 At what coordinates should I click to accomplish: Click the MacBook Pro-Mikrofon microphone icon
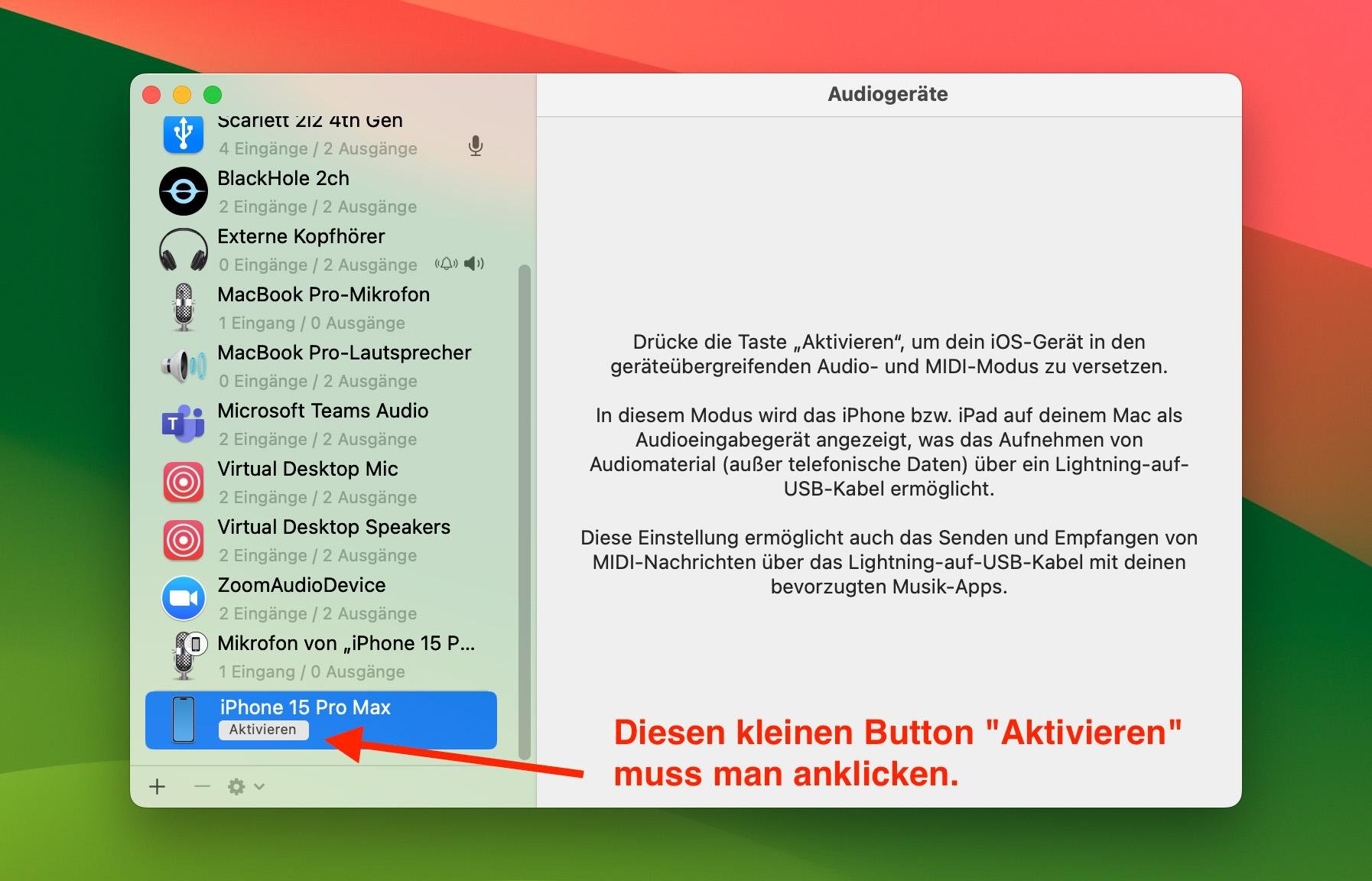184,307
